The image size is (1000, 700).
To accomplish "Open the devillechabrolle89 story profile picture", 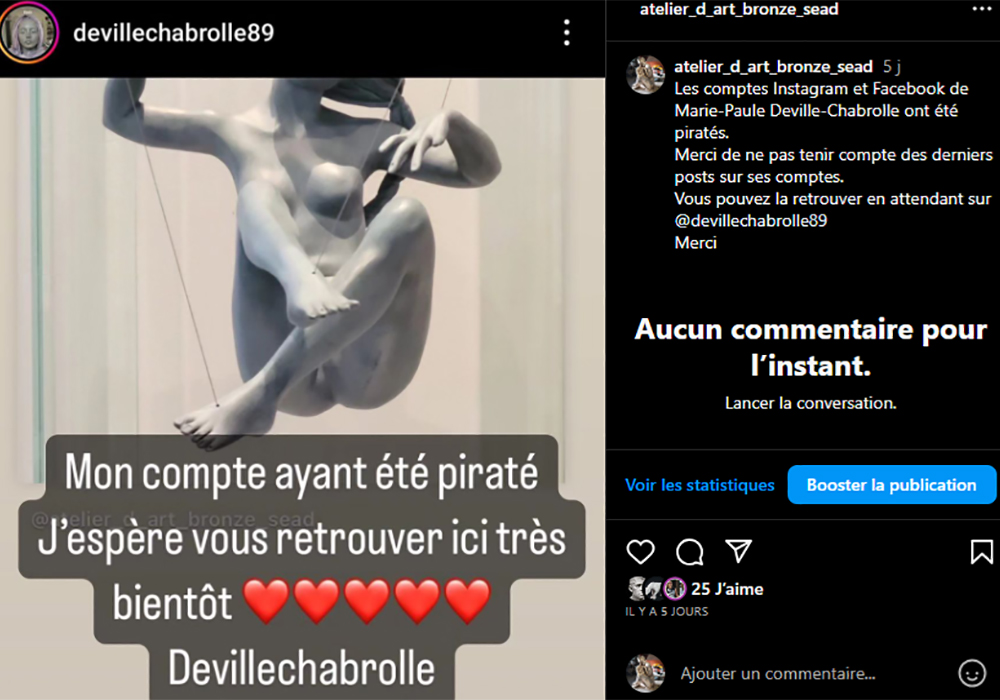I will pos(29,33).
